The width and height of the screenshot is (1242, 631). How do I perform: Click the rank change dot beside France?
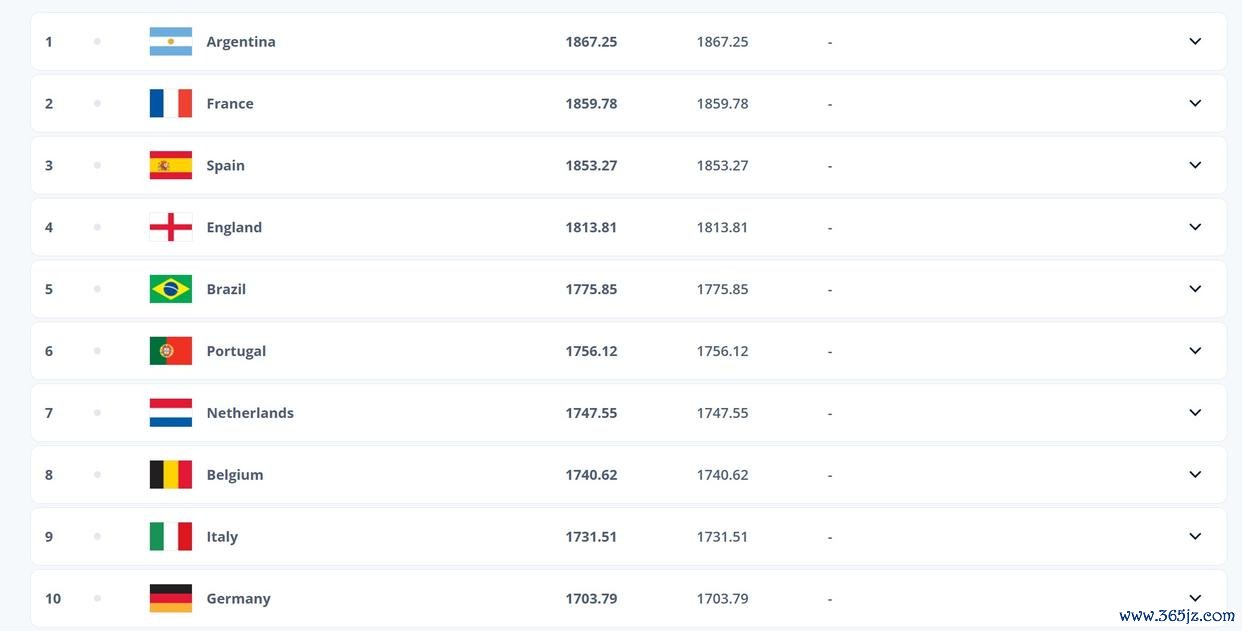97,103
